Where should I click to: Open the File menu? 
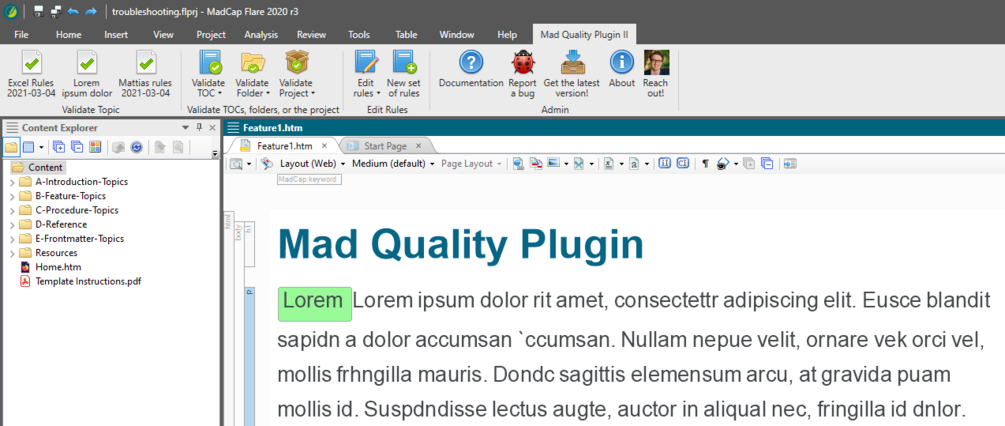coord(21,35)
